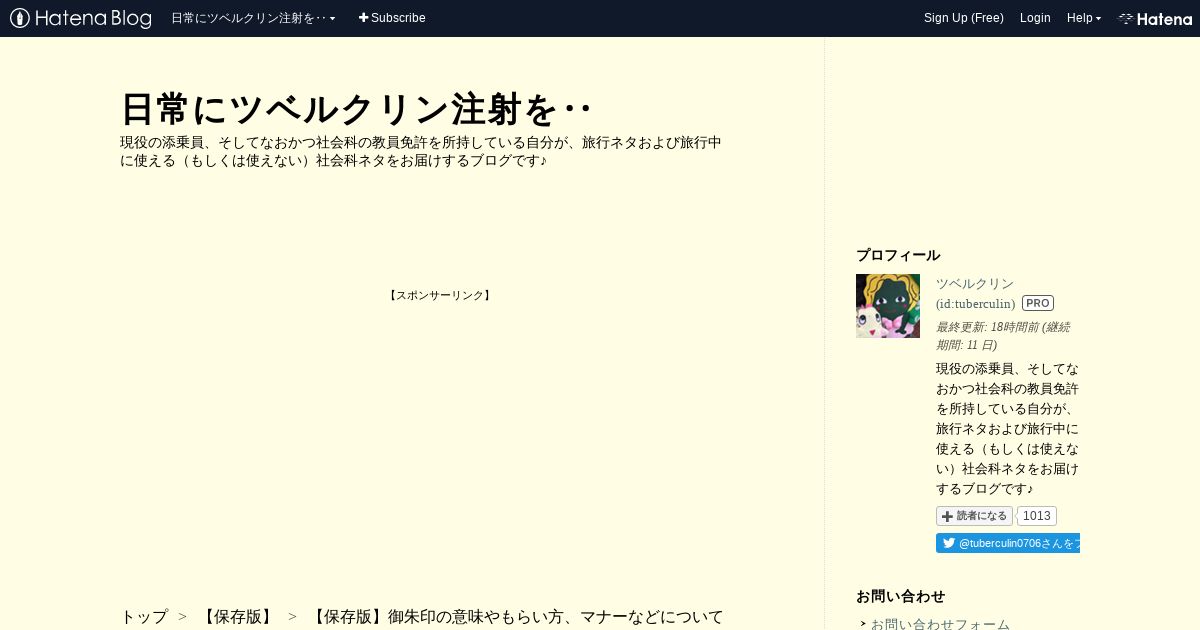This screenshot has height=630, width=1200.
Task: Click the PRO badge
Action: click(x=1038, y=303)
